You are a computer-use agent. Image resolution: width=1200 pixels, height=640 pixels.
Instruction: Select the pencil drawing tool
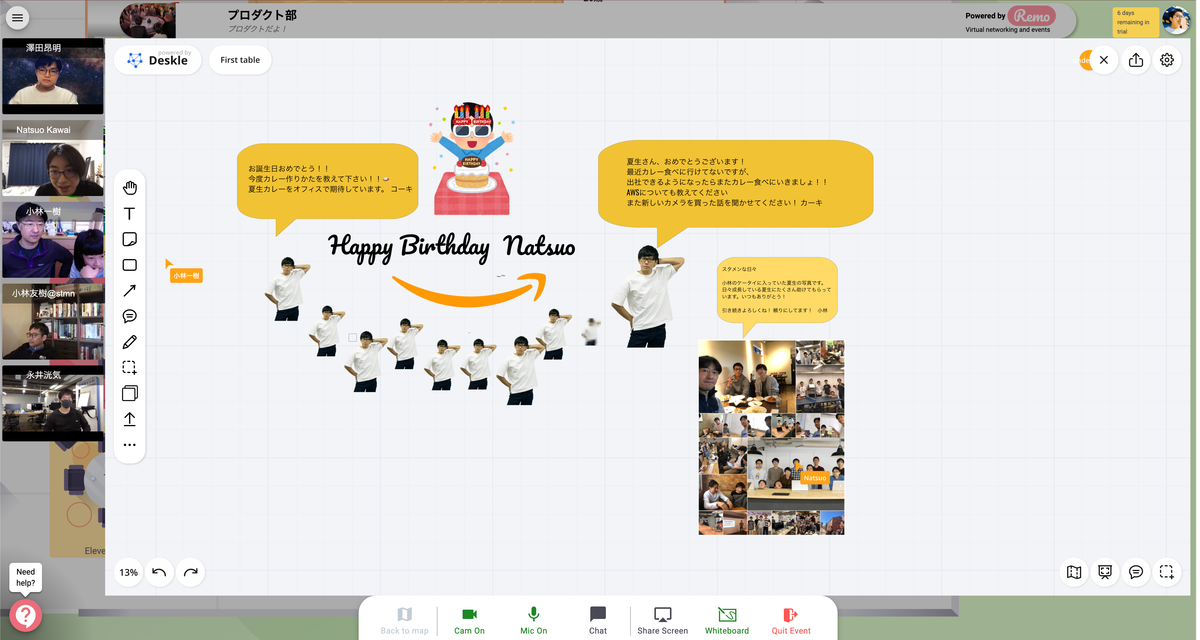coord(129,342)
